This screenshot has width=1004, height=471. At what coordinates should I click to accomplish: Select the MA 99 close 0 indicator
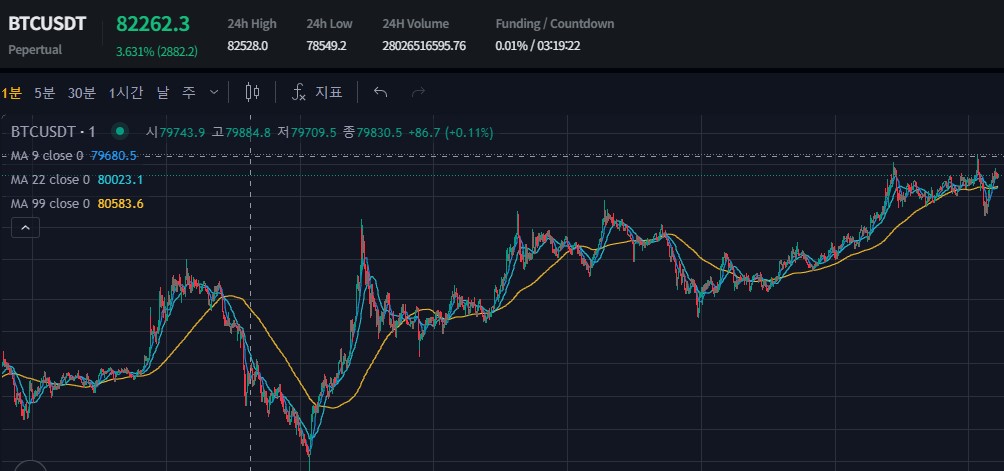(x=50, y=204)
